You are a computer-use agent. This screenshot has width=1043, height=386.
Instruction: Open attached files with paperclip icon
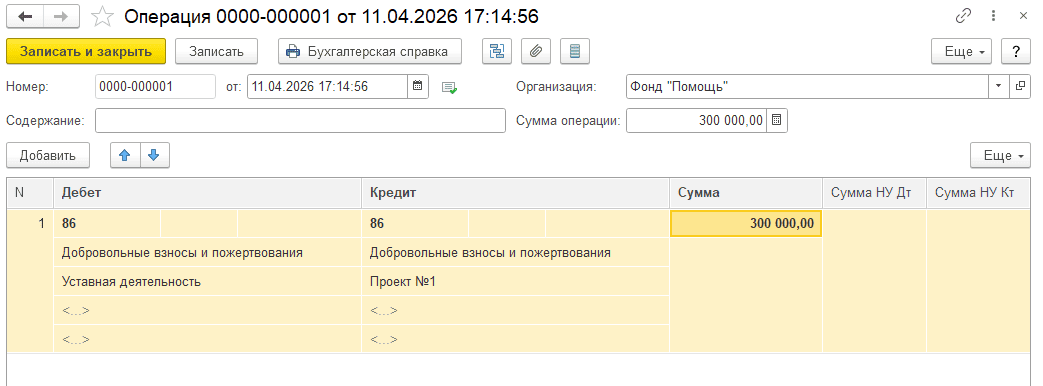pos(535,51)
